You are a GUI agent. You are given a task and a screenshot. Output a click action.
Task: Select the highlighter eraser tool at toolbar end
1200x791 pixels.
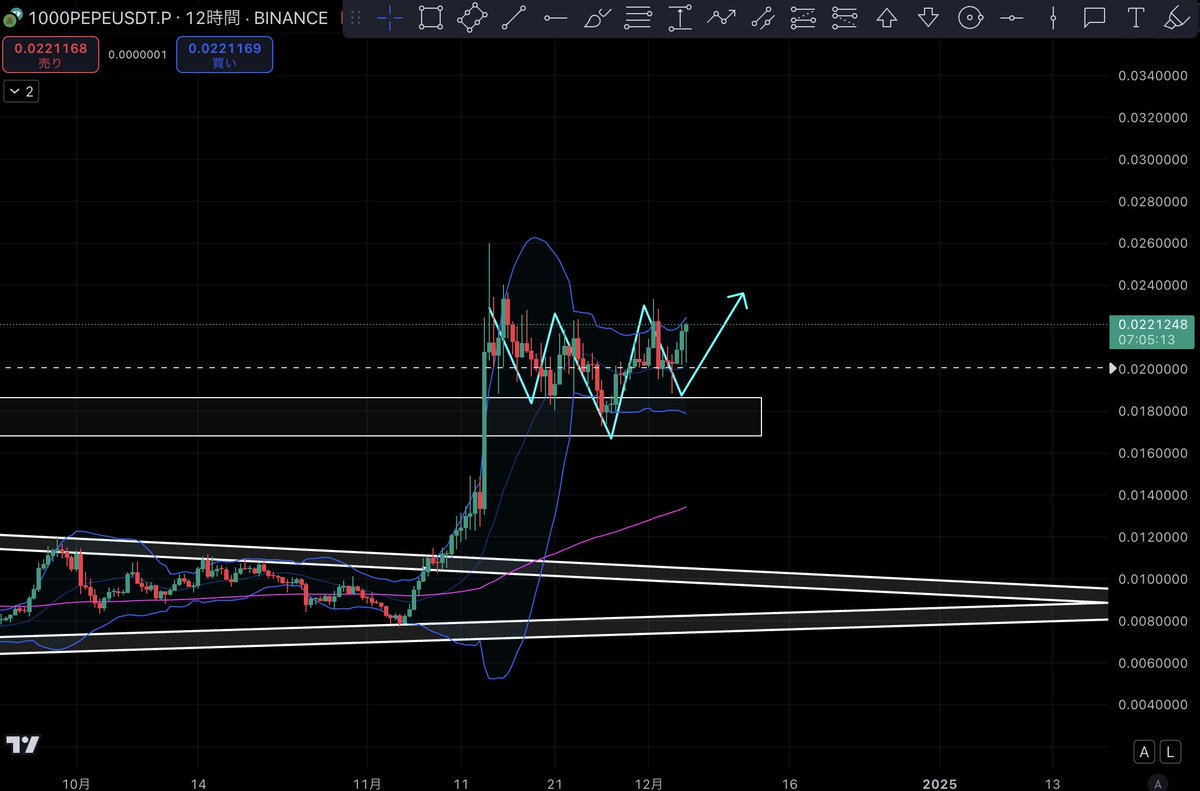click(1176, 18)
